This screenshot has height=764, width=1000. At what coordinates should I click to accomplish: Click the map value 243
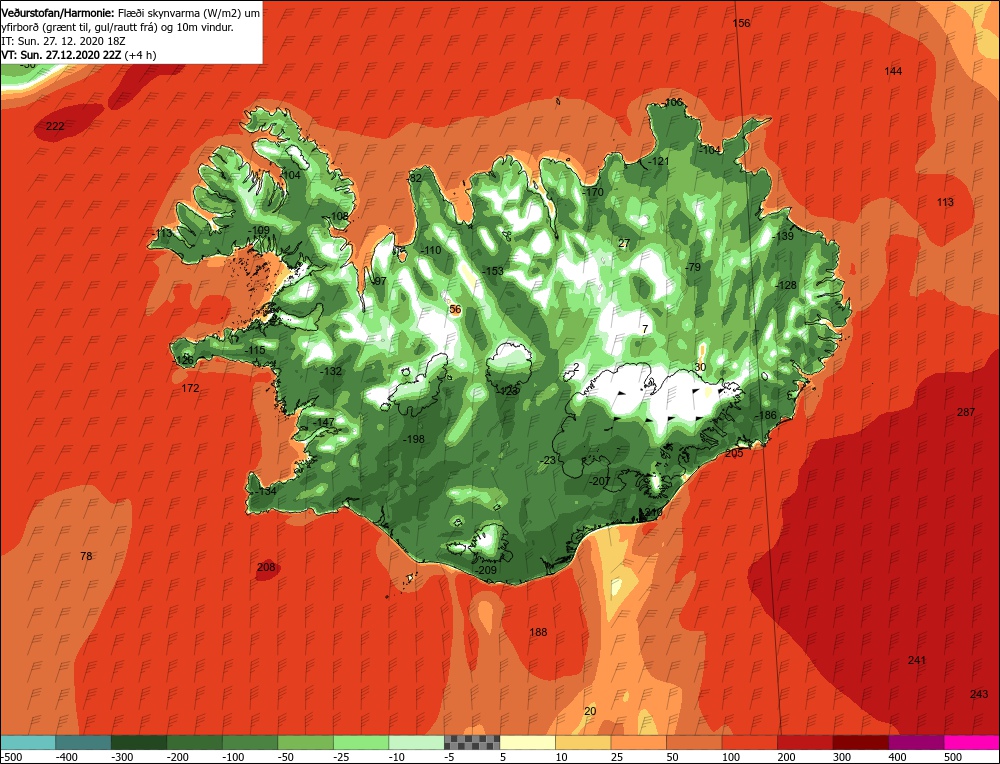tap(979, 694)
